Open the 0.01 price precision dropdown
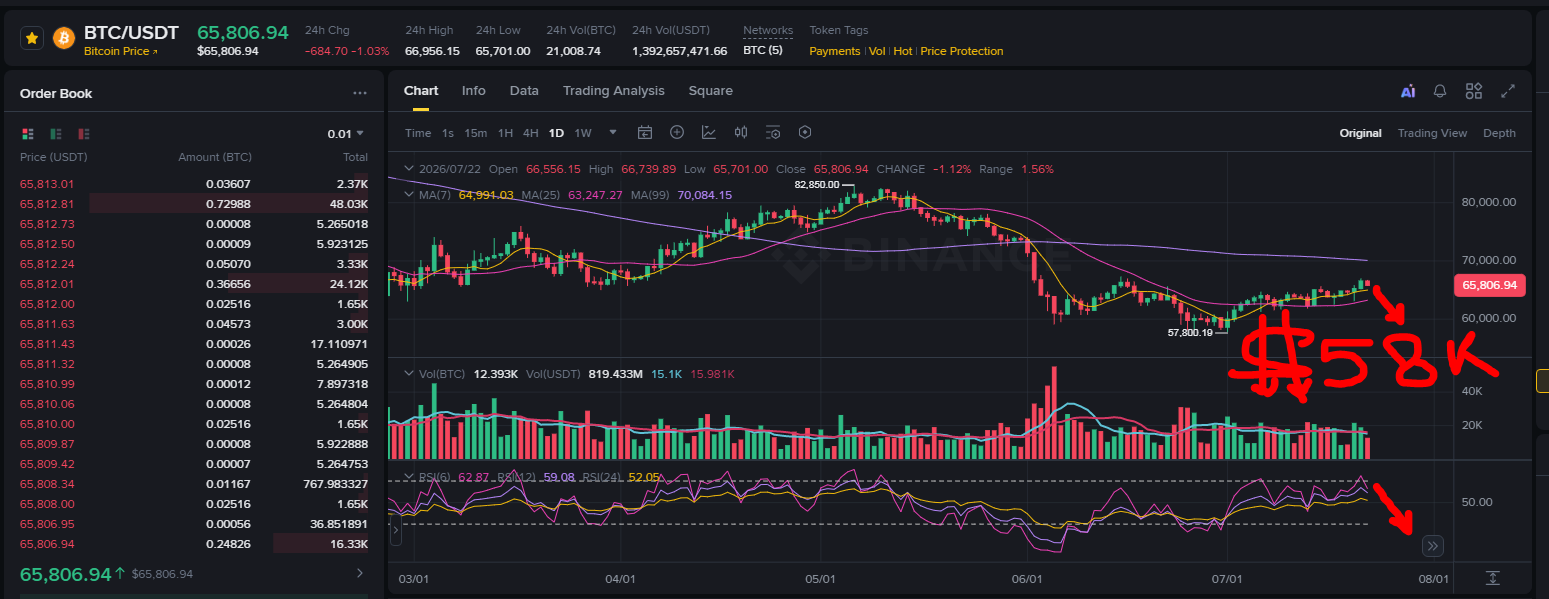The image size is (1549, 599). [x=346, y=133]
